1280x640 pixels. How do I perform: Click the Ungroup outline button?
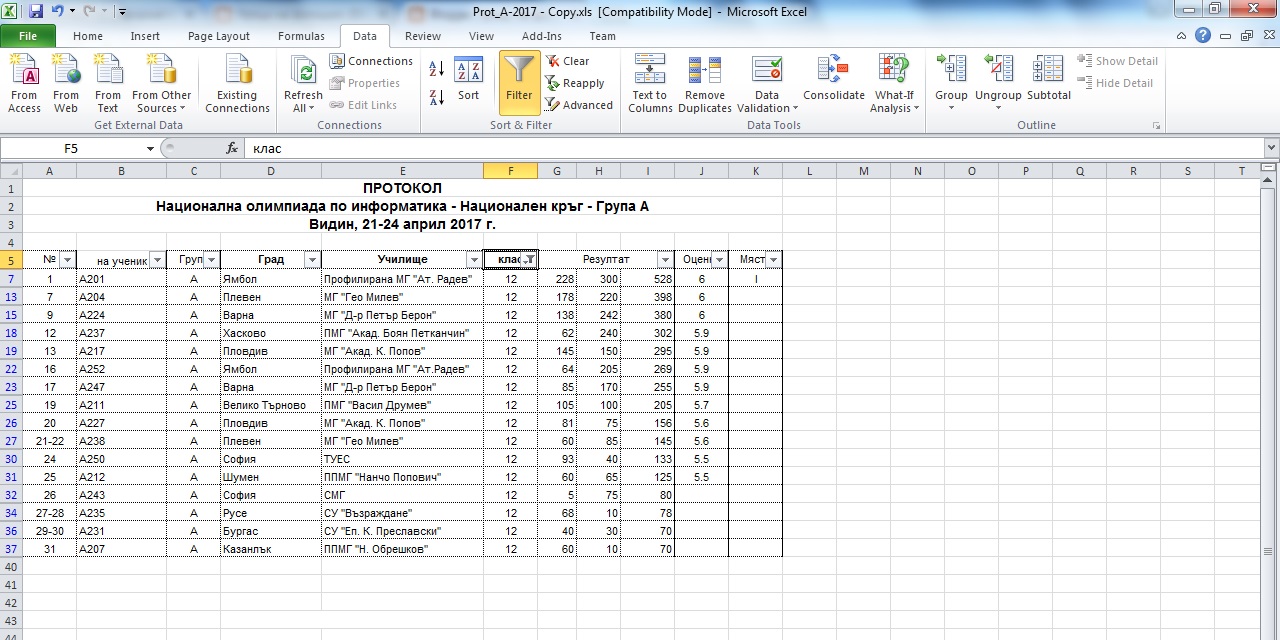[x=998, y=84]
